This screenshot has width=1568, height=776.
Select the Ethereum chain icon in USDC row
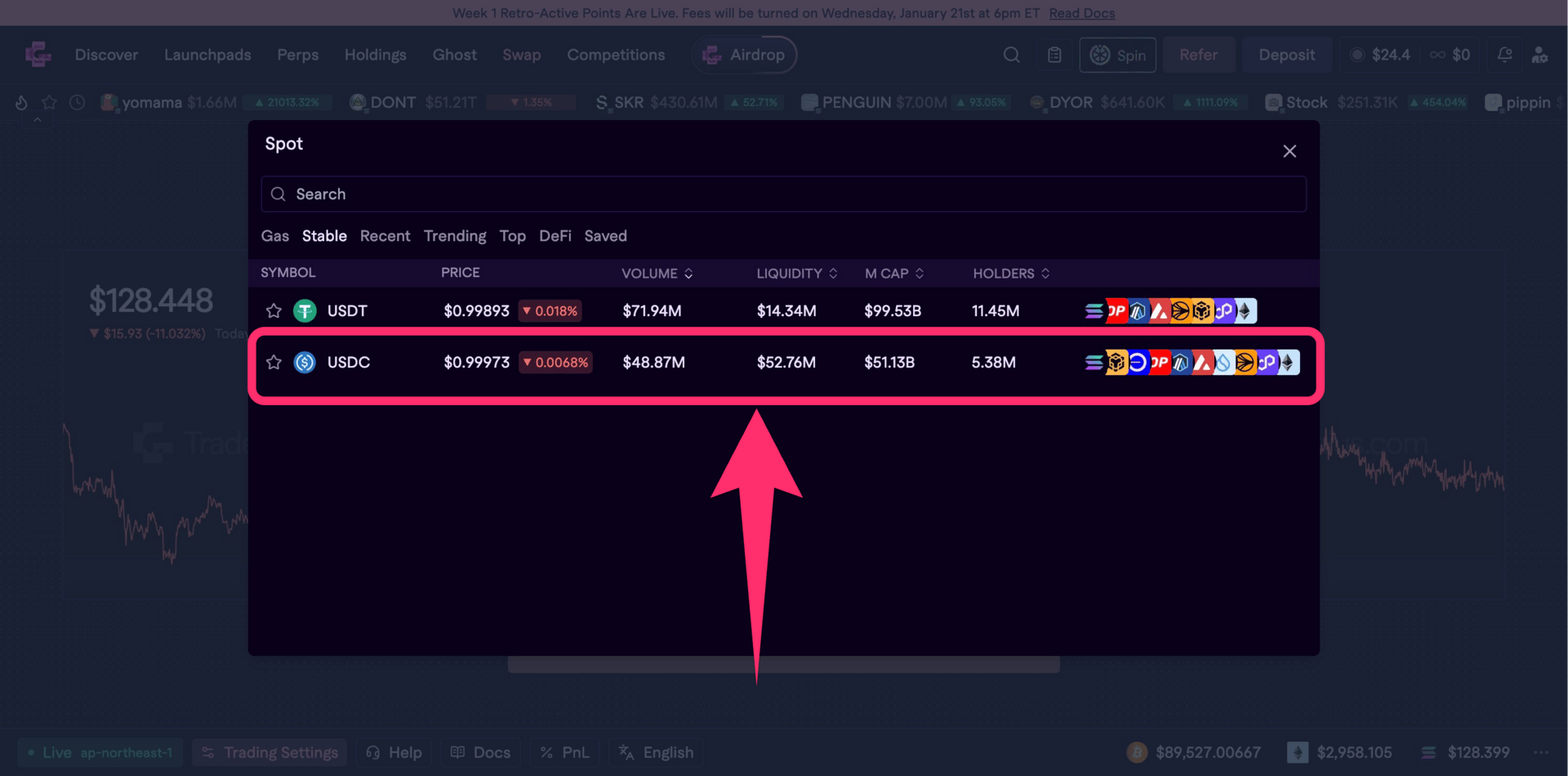(x=1288, y=362)
